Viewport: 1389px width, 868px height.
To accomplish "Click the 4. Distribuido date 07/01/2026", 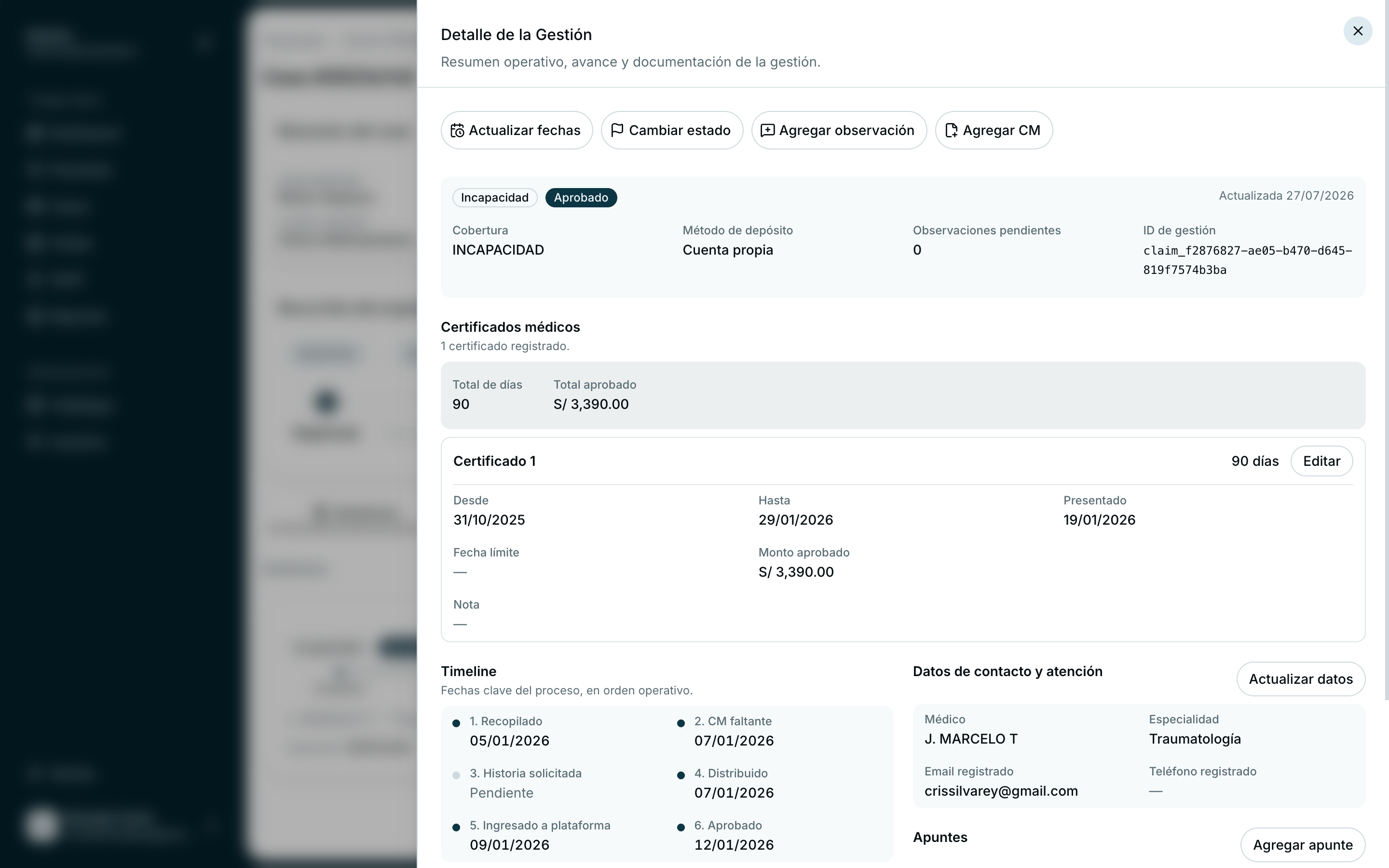I will 734,793.
